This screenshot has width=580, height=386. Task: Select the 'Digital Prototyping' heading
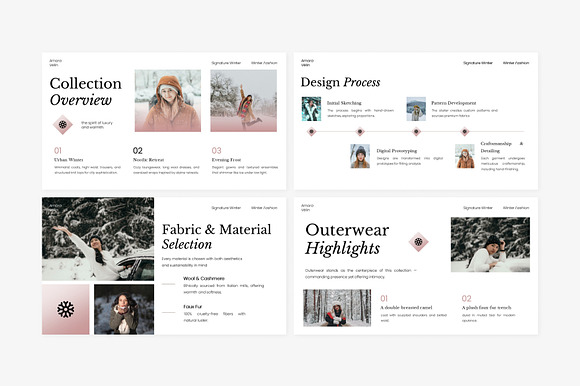coord(397,150)
